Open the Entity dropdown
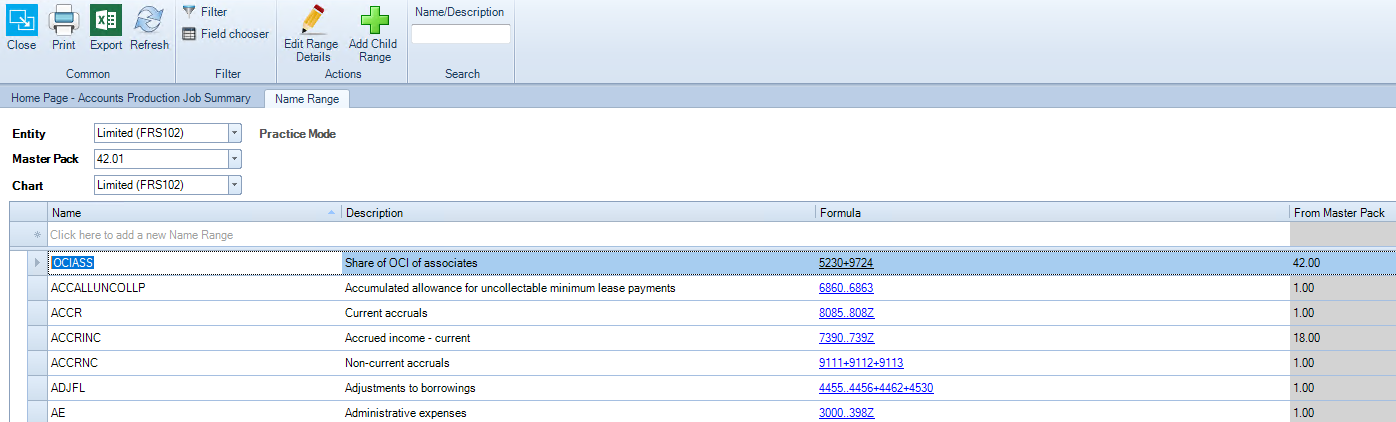 234,133
